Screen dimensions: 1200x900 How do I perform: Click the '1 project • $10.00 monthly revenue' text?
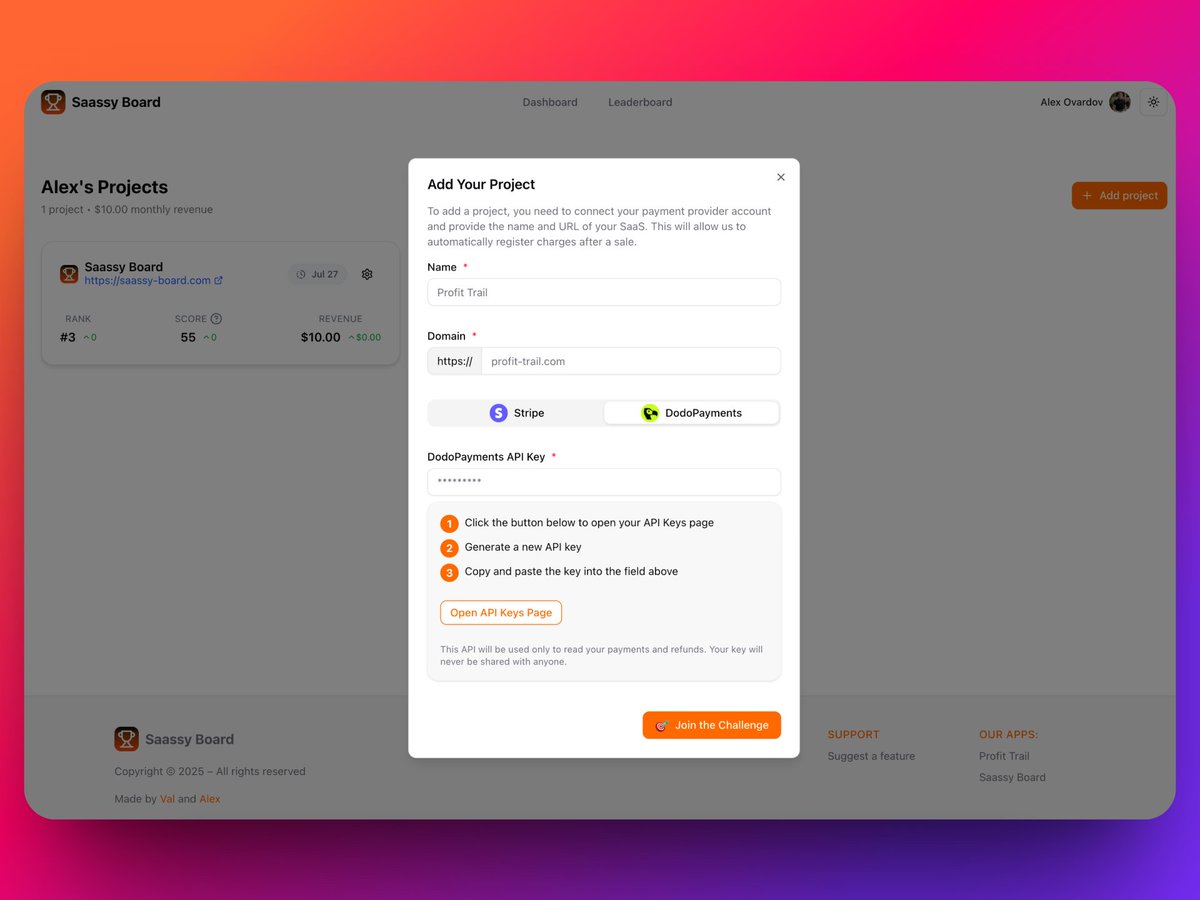pyautogui.click(x=127, y=209)
